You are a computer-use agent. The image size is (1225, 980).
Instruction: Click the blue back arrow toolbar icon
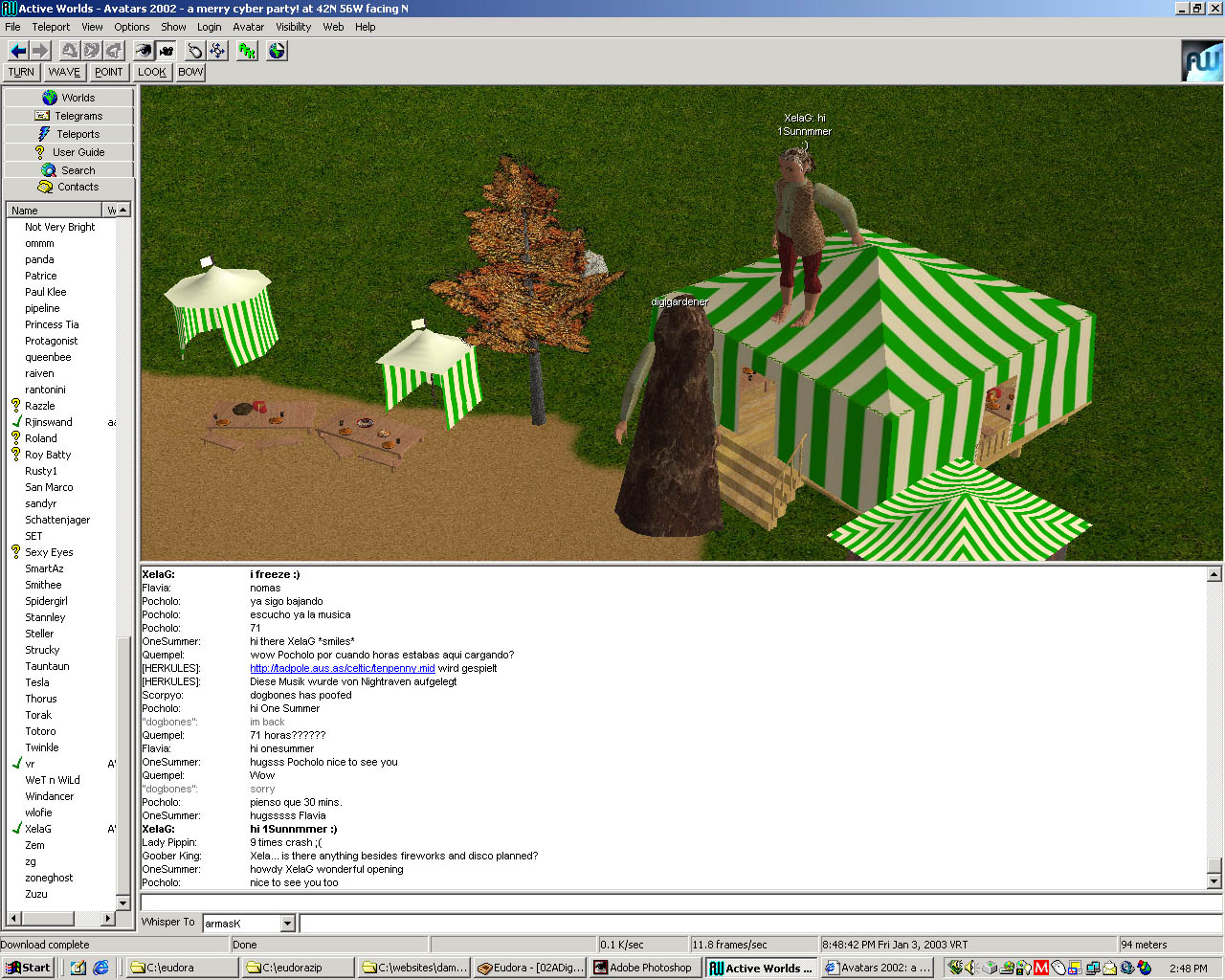[x=18, y=51]
